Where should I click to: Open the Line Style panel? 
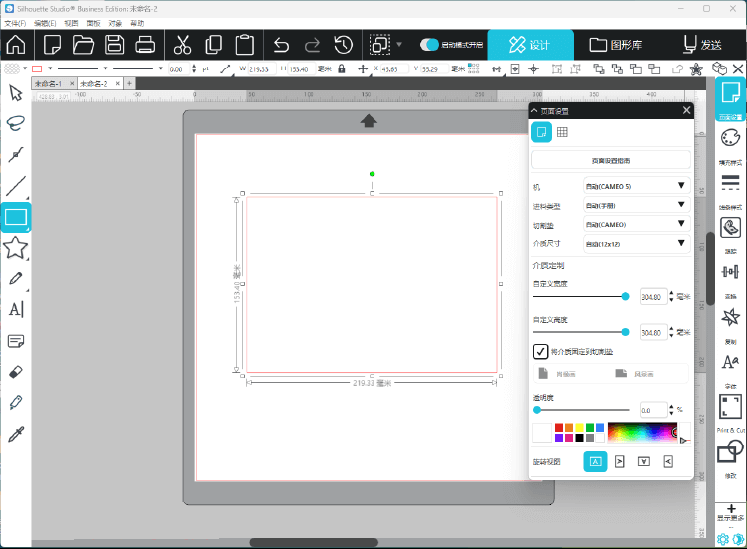(730, 183)
